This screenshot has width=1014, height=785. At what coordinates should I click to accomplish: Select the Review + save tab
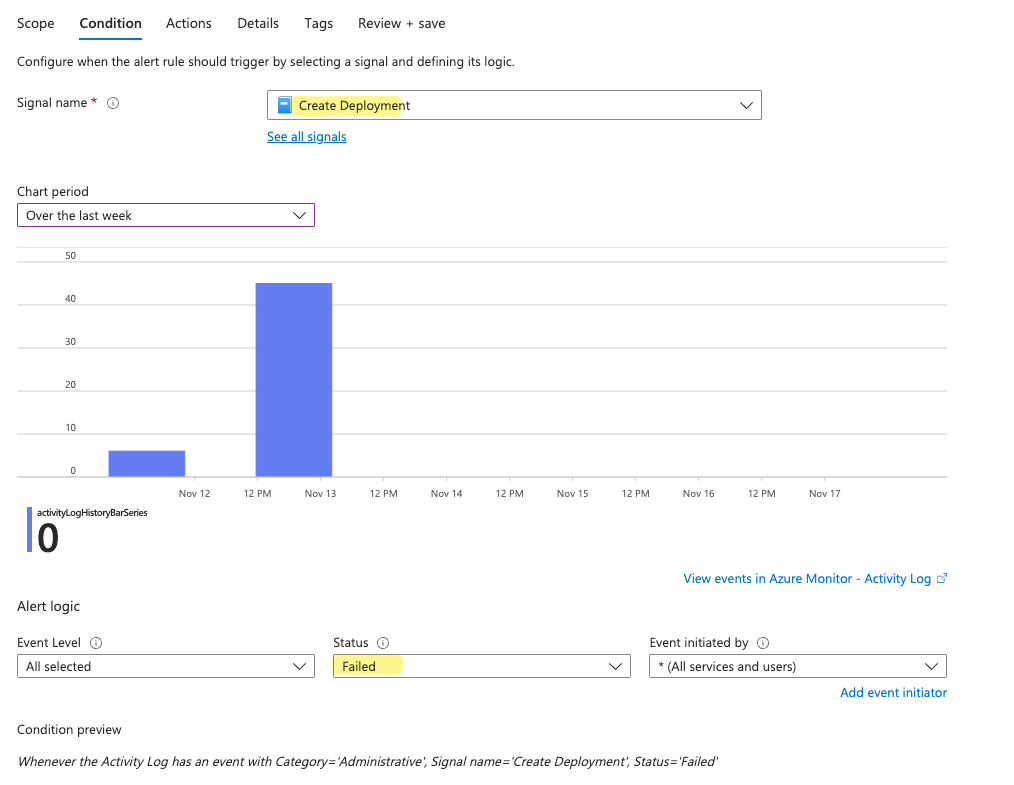[401, 23]
